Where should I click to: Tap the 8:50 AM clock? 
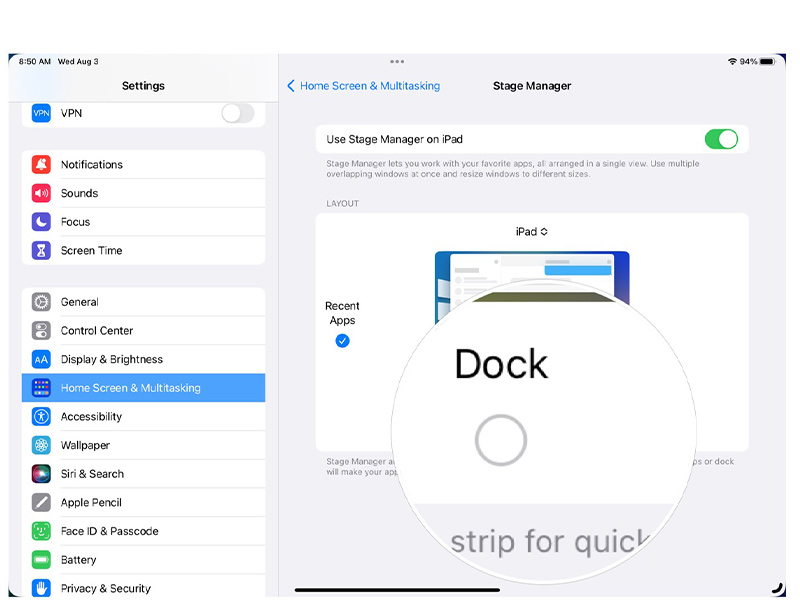point(35,61)
